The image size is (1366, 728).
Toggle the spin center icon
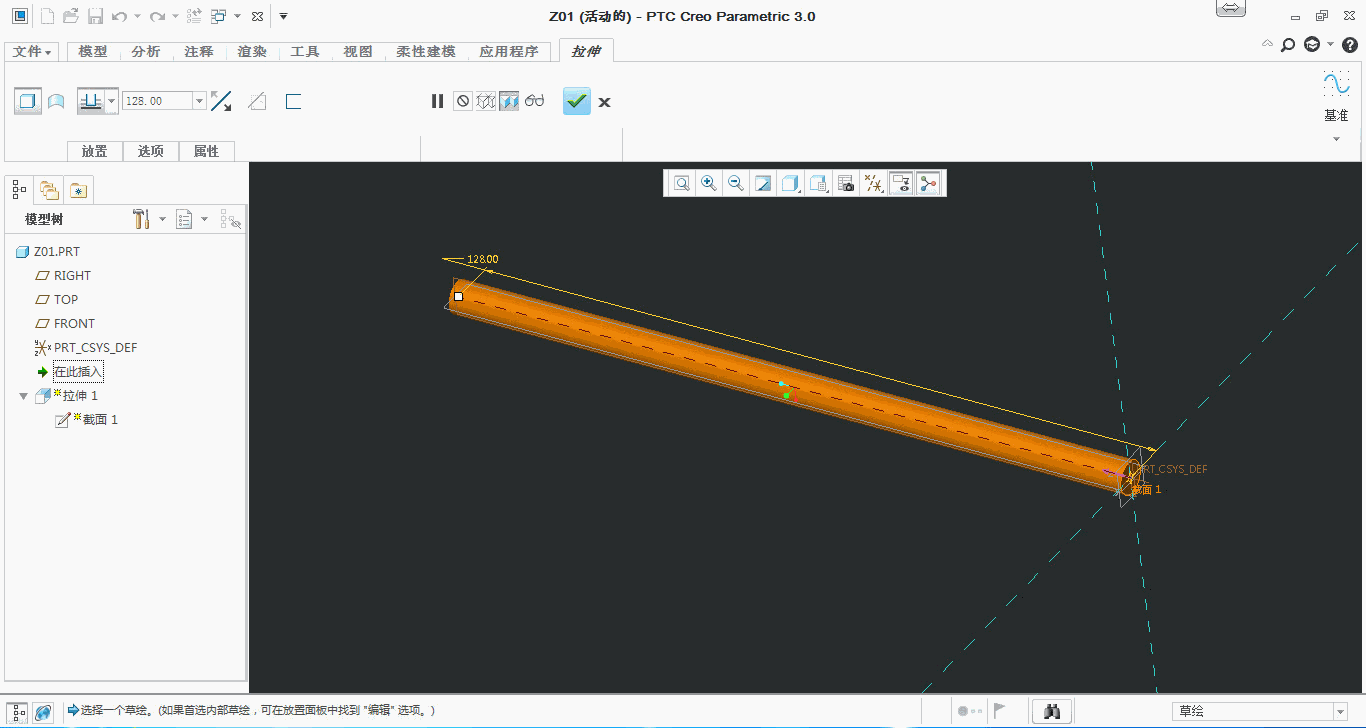929,183
